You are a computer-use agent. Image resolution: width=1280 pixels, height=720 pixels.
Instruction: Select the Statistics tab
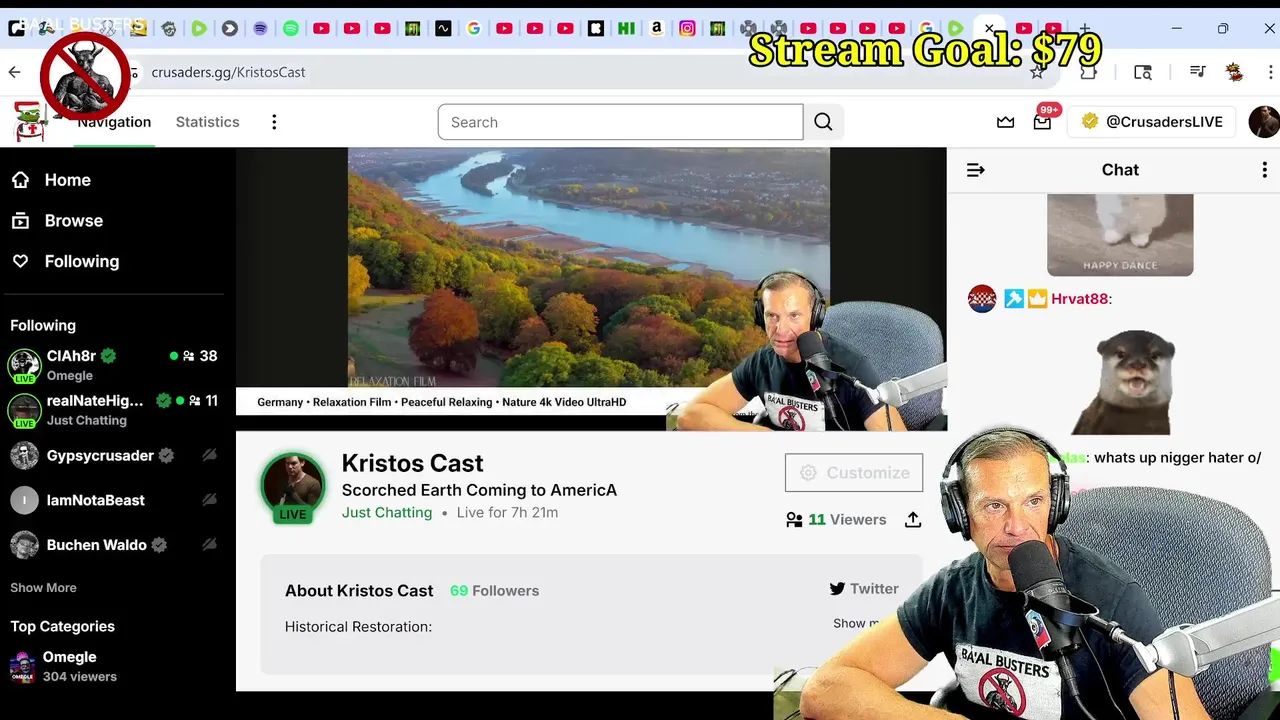(208, 122)
